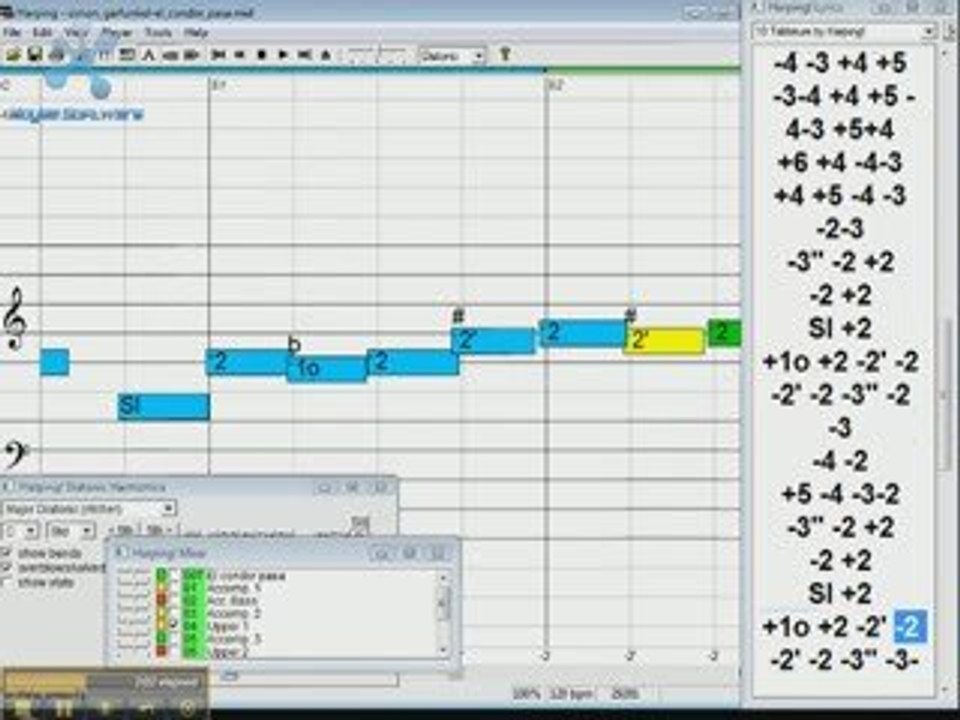The width and height of the screenshot is (960, 720).
Task: Skip to the end with the toolbar icon
Action: coord(304,55)
